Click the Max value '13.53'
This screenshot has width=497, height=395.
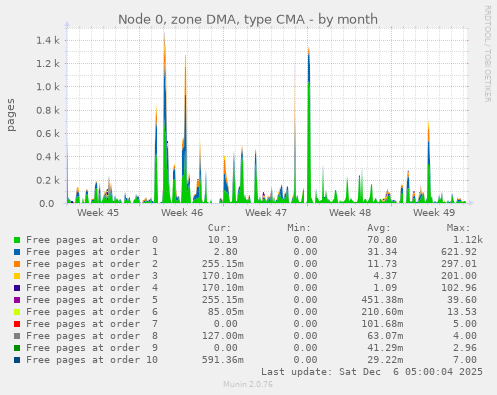coord(462,312)
